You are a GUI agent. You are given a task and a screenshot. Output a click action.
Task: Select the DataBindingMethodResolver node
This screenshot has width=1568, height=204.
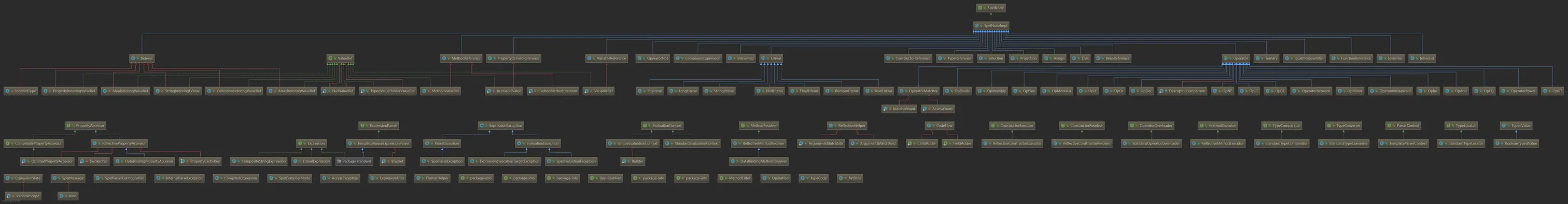760,162
